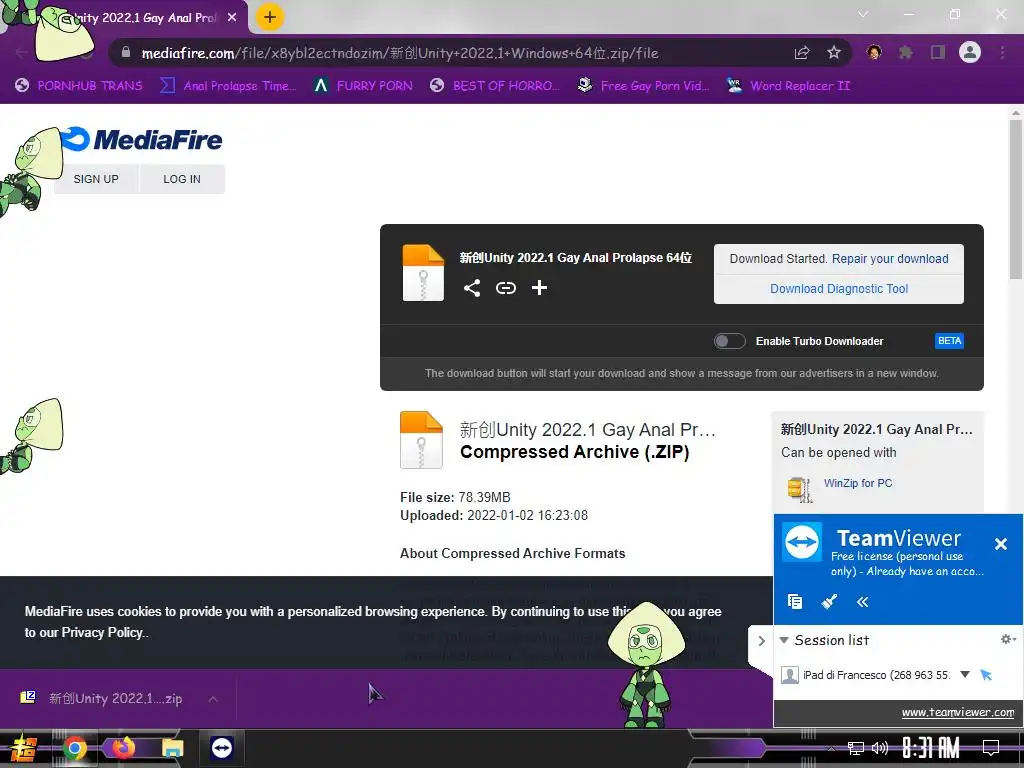Click the 'Uploaded: 2022-01-02 16:23:08' text
This screenshot has height=768, width=1024.
[x=494, y=515]
